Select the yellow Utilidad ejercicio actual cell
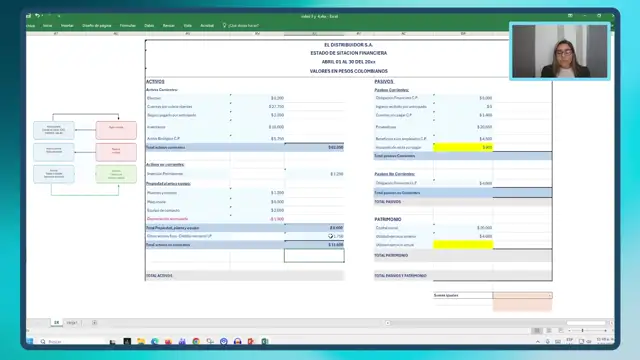This screenshot has width=640, height=360. (x=463, y=245)
